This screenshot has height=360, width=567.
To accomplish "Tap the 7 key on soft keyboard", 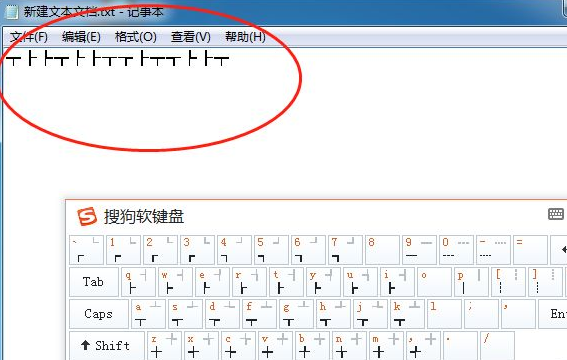I will (x=345, y=250).
